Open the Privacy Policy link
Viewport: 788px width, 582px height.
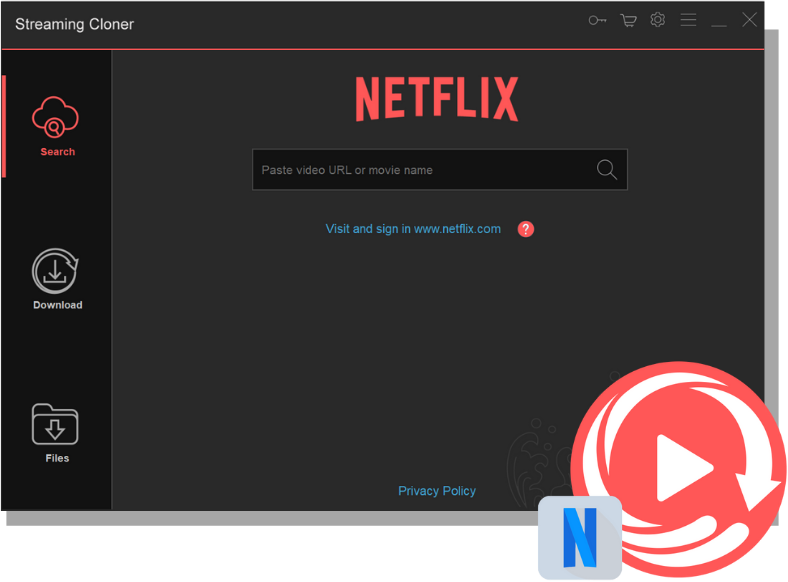coord(437,491)
